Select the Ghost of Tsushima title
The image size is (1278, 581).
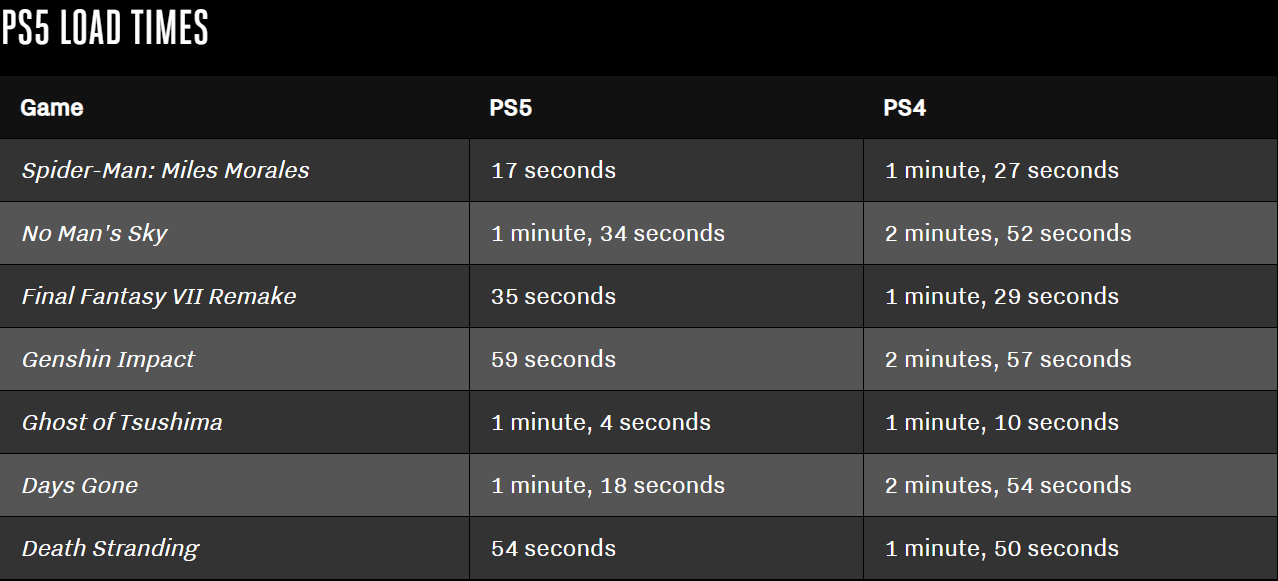122,422
